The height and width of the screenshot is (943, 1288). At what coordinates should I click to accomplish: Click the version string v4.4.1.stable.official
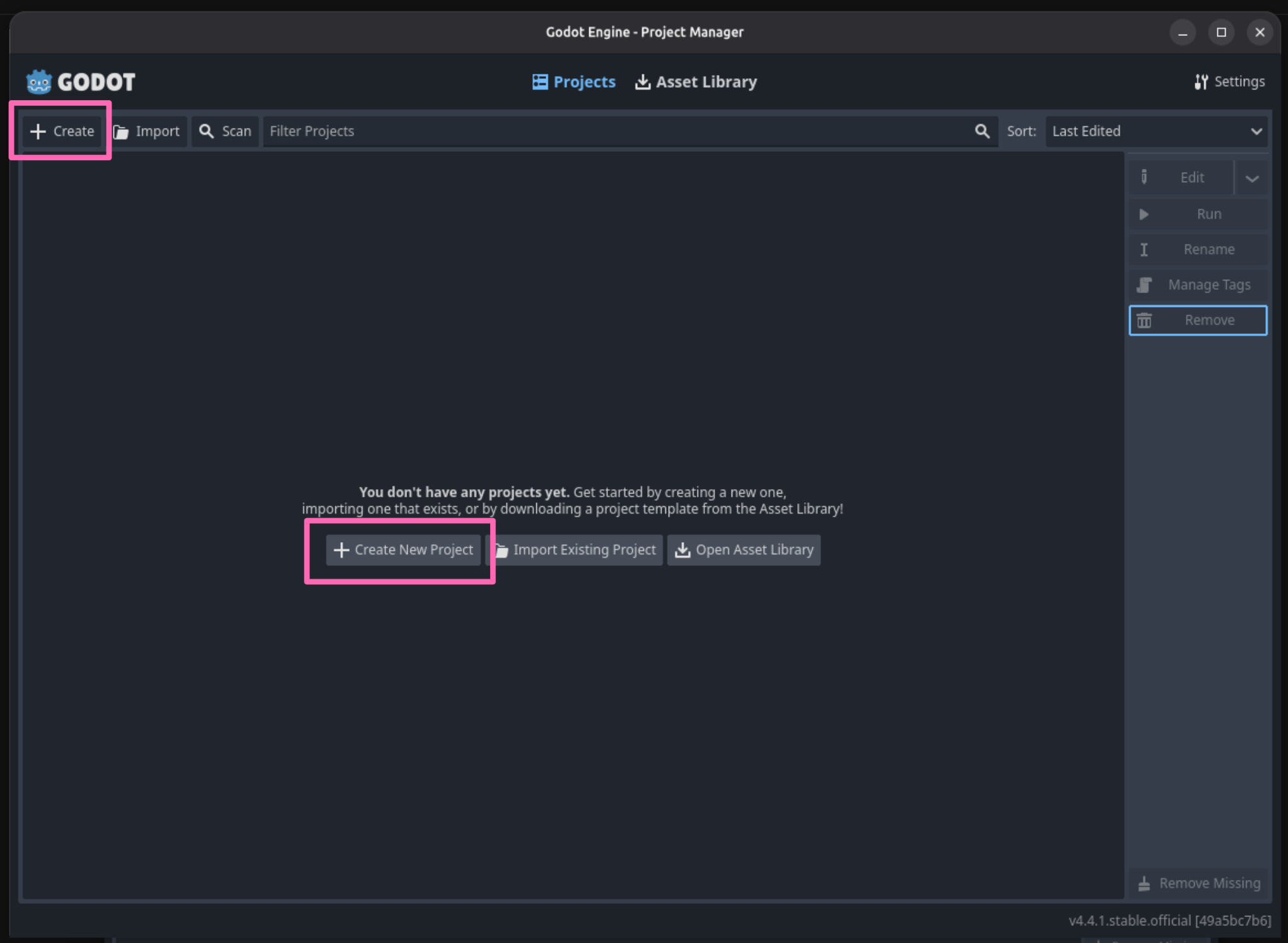point(1170,921)
